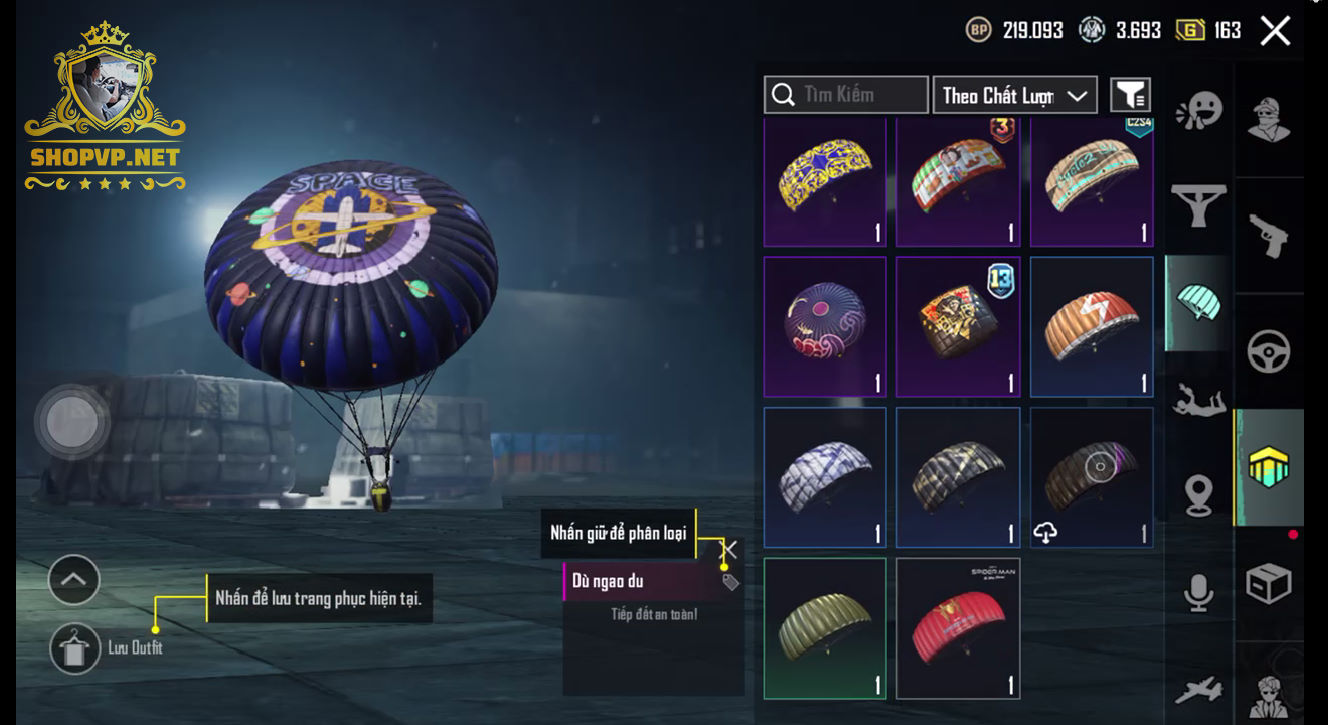The image size is (1328, 725).
Task: Select the microphone voice pack category
Action: (1199, 592)
